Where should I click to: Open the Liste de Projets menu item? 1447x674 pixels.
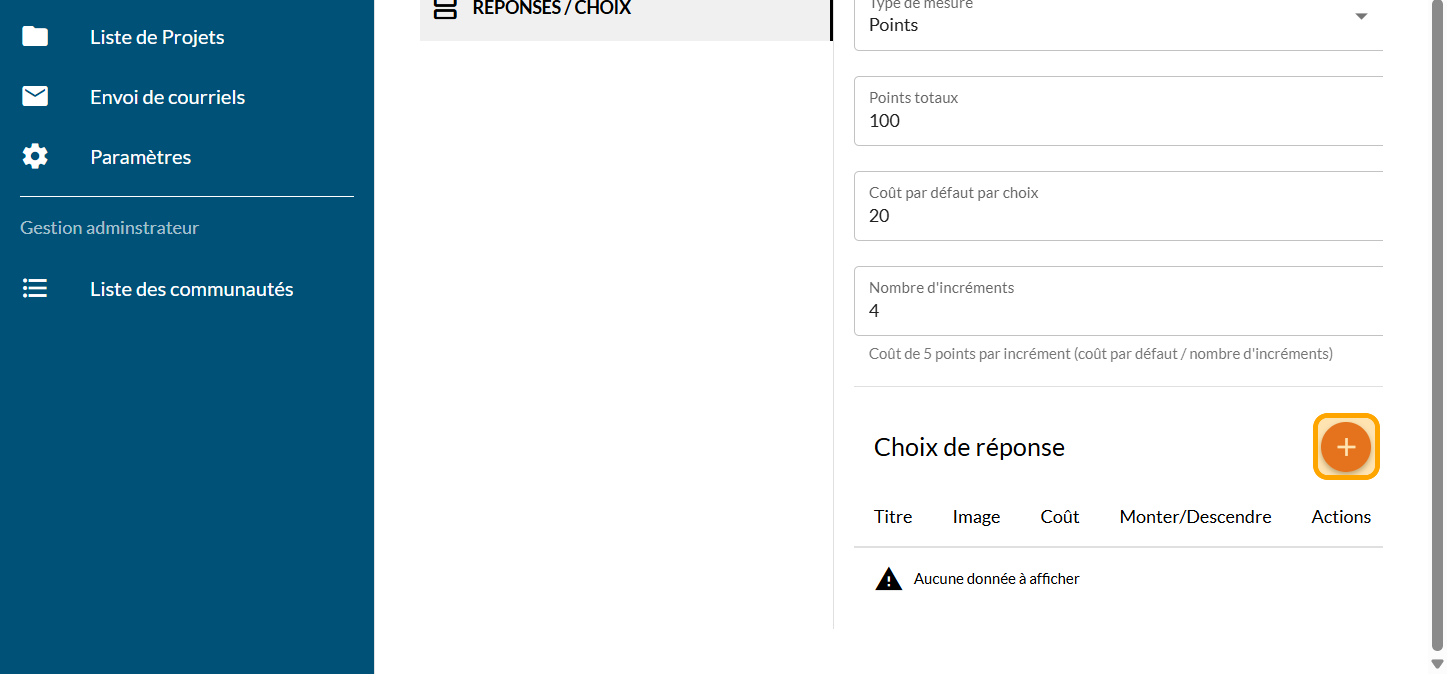coord(157,37)
